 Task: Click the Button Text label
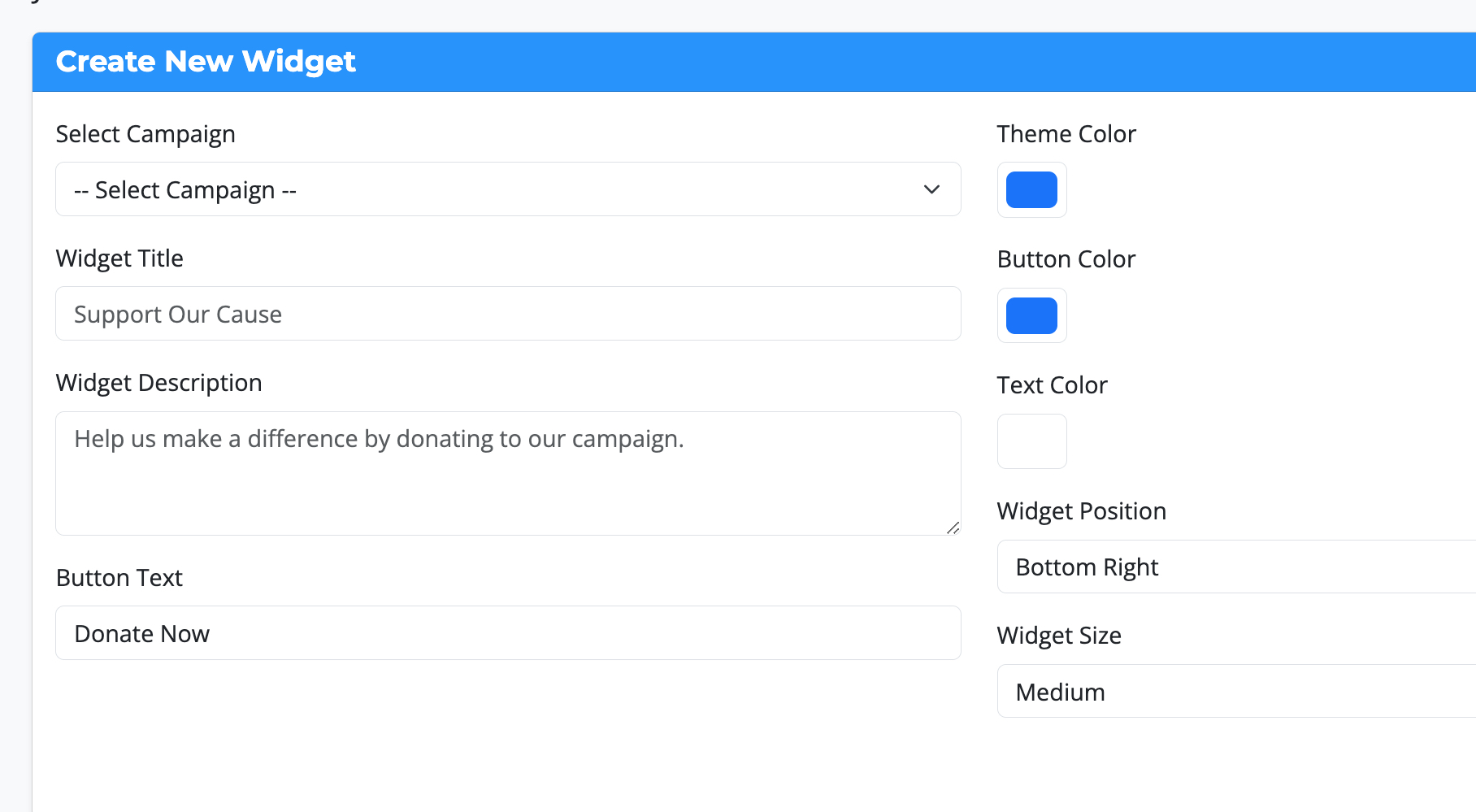click(x=119, y=578)
